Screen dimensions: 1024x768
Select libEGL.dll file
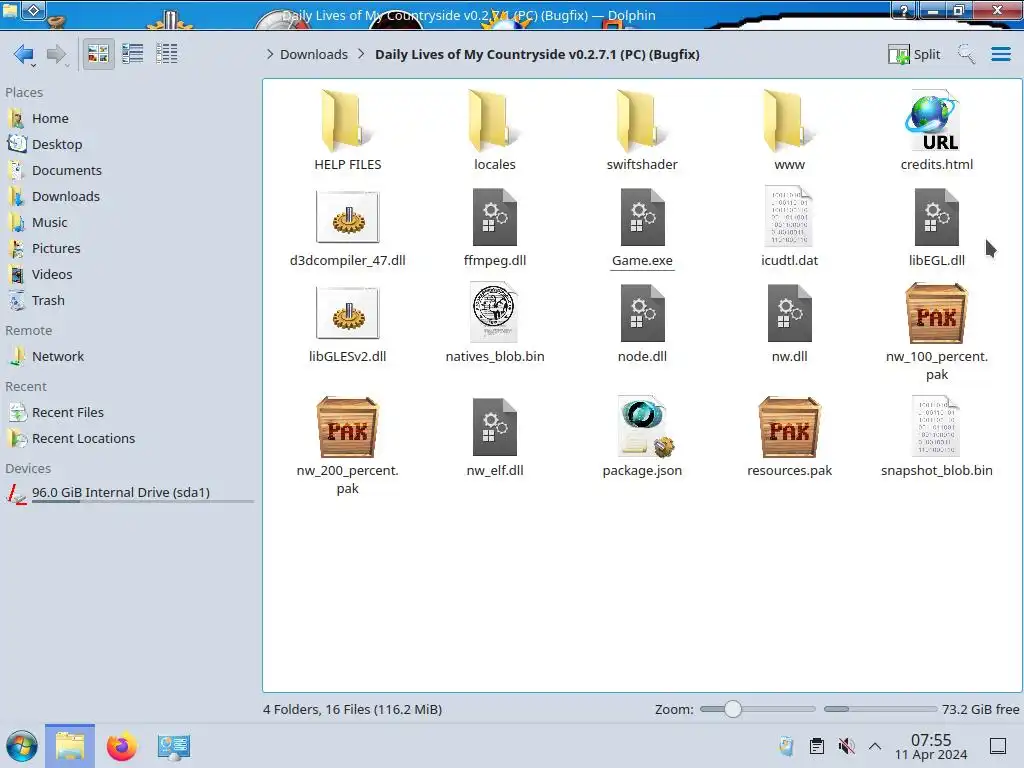[x=936, y=227]
